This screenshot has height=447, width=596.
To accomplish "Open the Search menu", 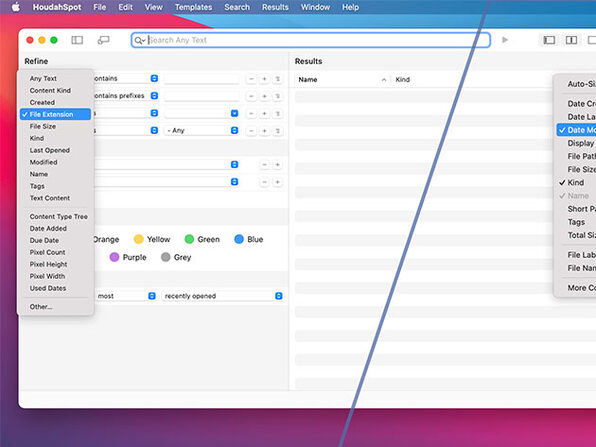I will click(237, 7).
